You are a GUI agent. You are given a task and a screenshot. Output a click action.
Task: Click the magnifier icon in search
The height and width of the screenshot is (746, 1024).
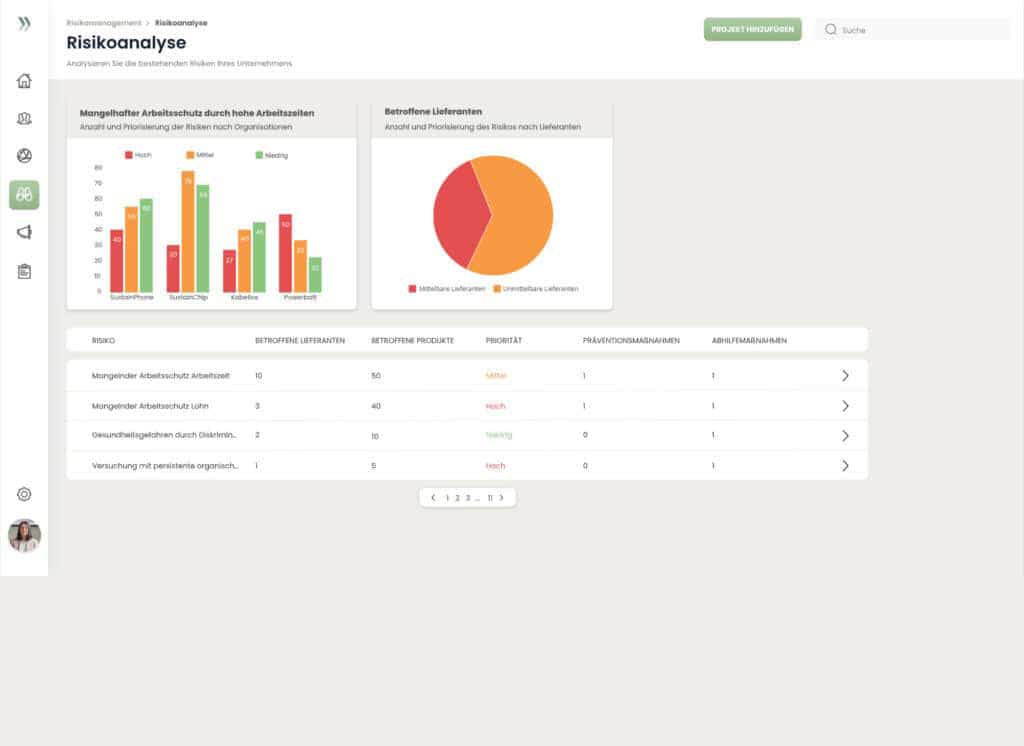(x=831, y=29)
